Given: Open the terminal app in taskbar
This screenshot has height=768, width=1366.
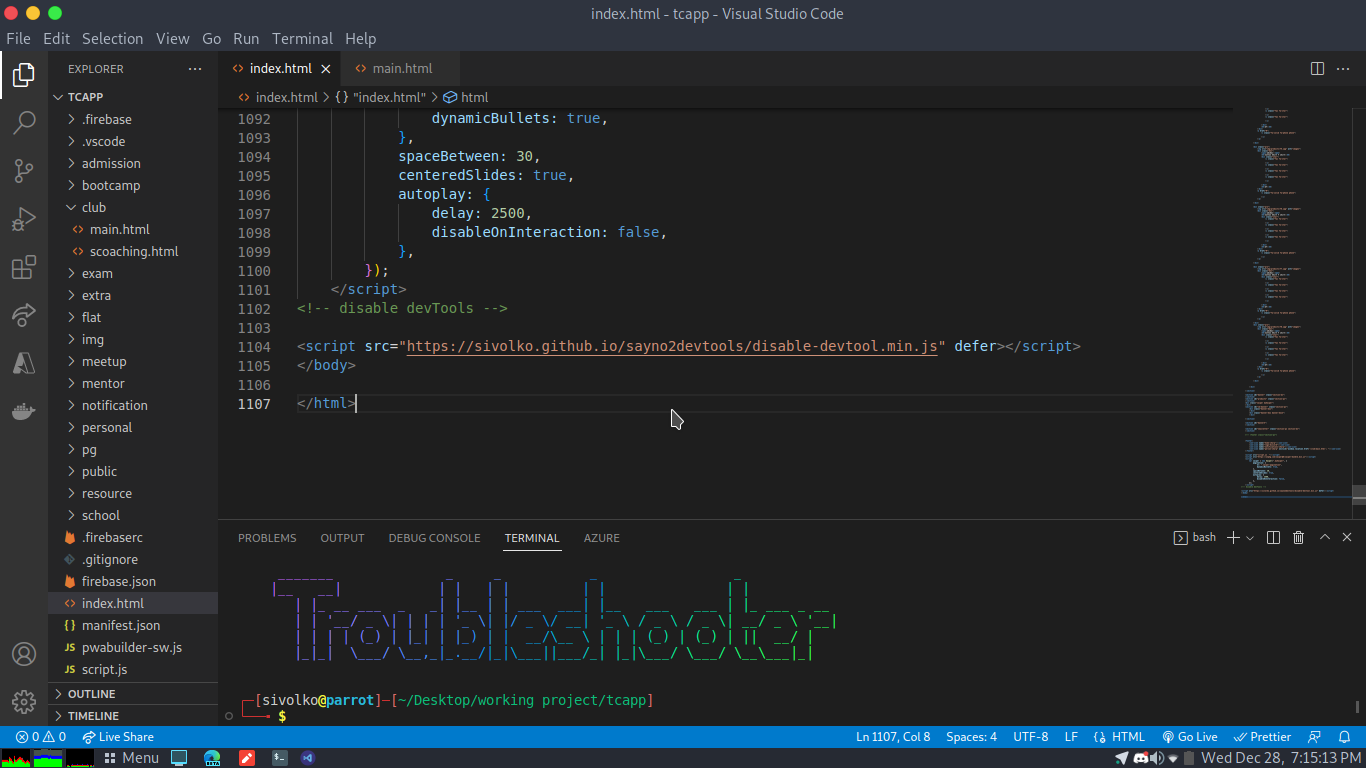Looking at the screenshot, I should (280, 758).
